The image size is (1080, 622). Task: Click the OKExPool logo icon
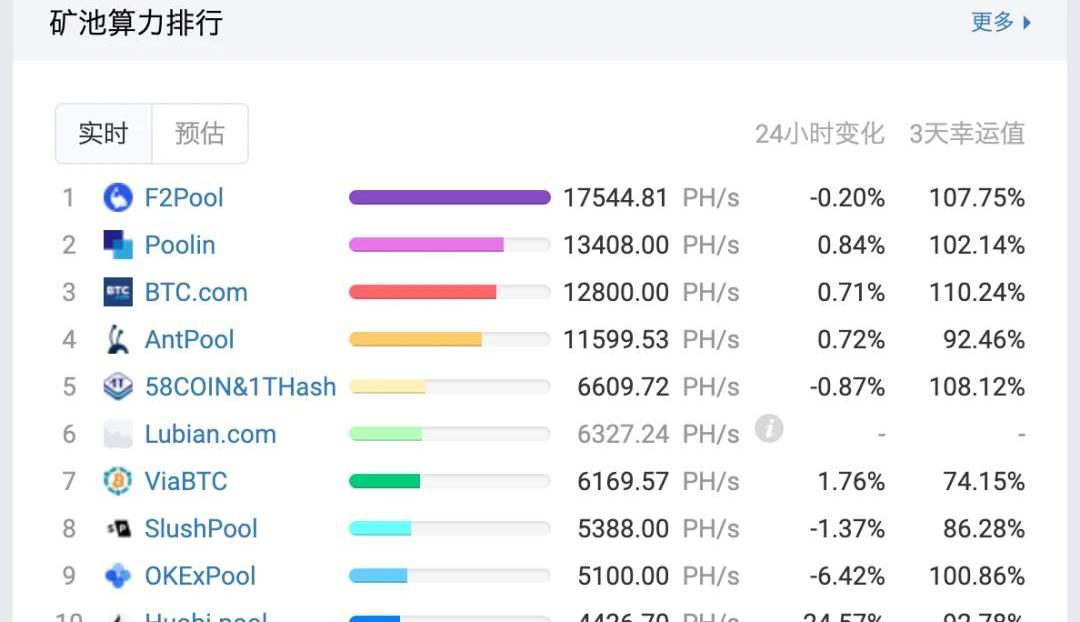[118, 576]
